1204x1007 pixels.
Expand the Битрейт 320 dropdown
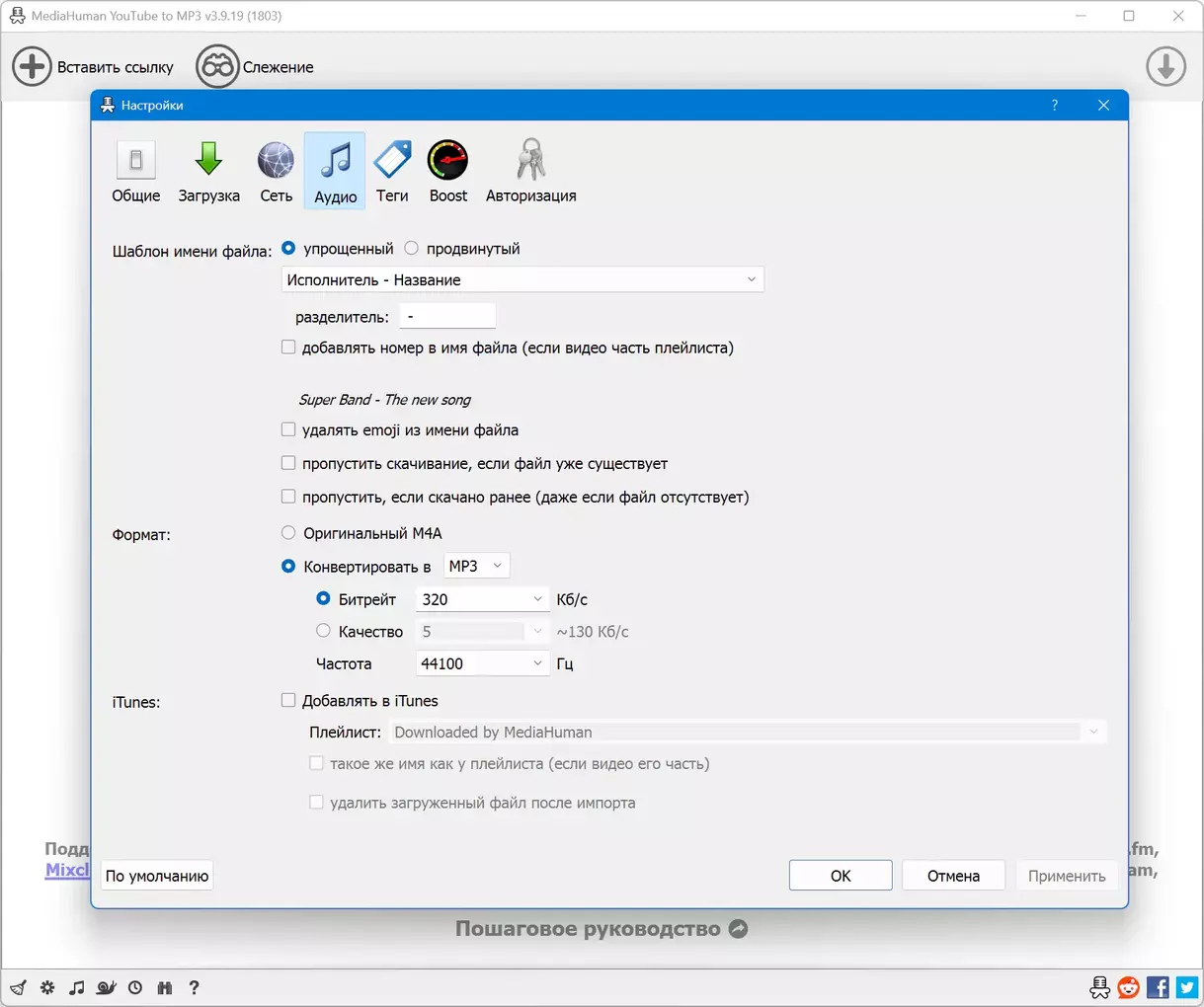(x=481, y=599)
